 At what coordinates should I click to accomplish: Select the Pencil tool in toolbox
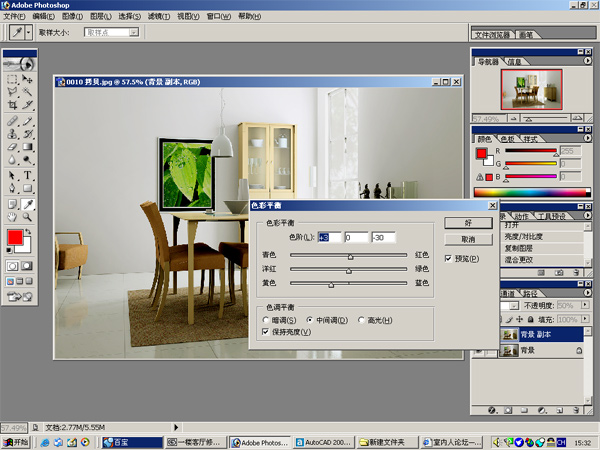(x=27, y=121)
